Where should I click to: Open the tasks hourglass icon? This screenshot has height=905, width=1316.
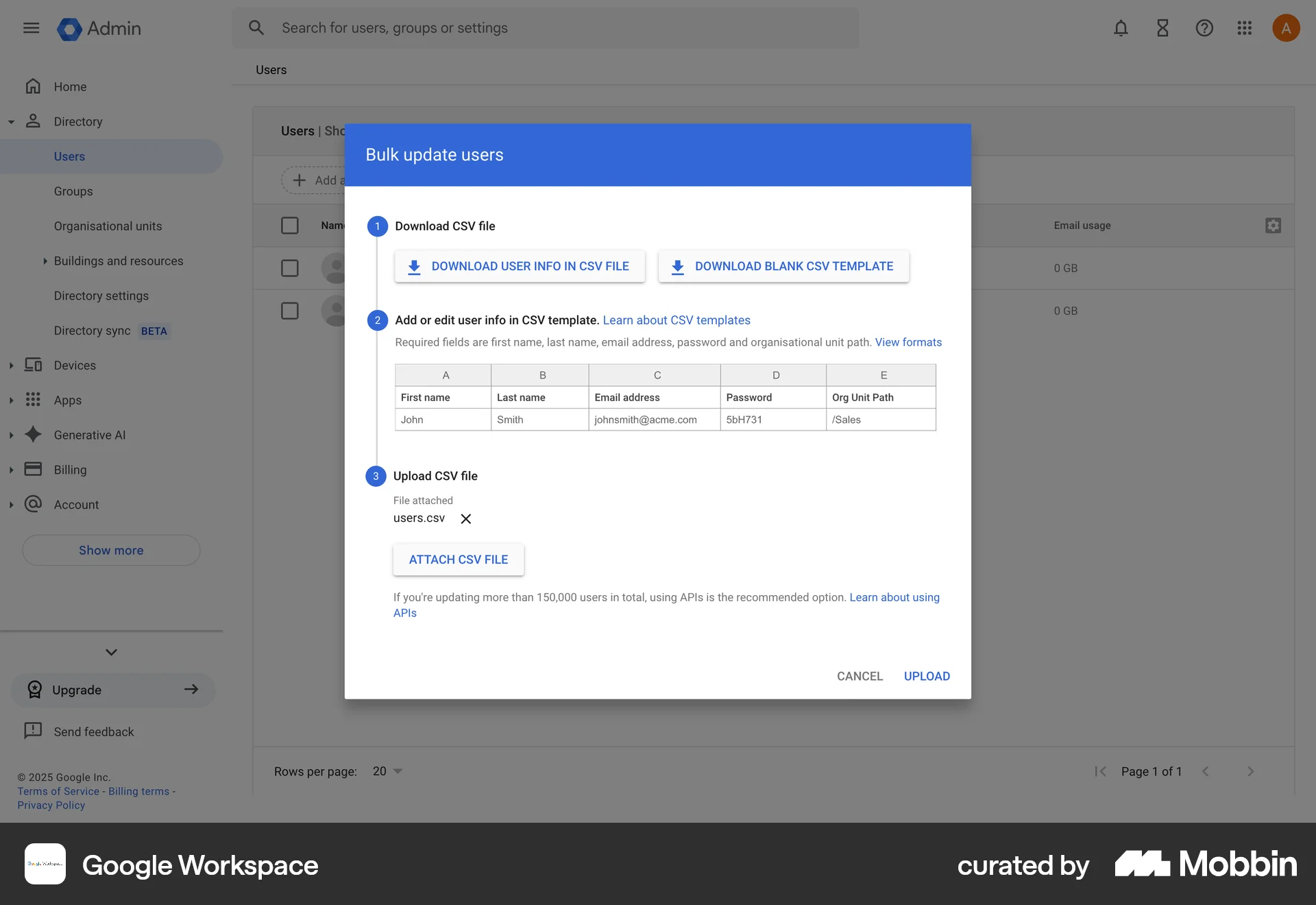tap(1162, 28)
